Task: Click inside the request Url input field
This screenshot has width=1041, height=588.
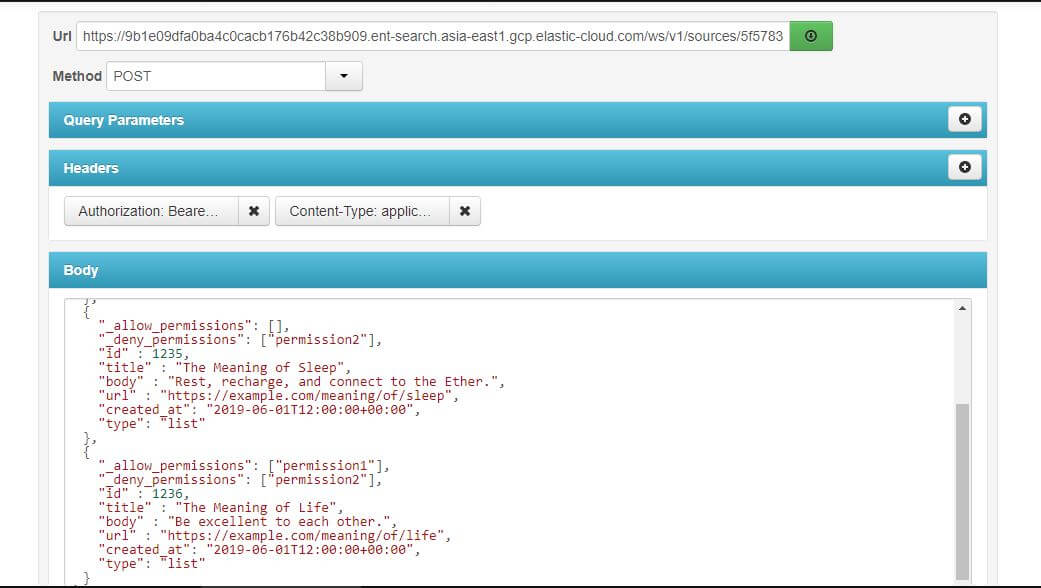Action: (430, 34)
